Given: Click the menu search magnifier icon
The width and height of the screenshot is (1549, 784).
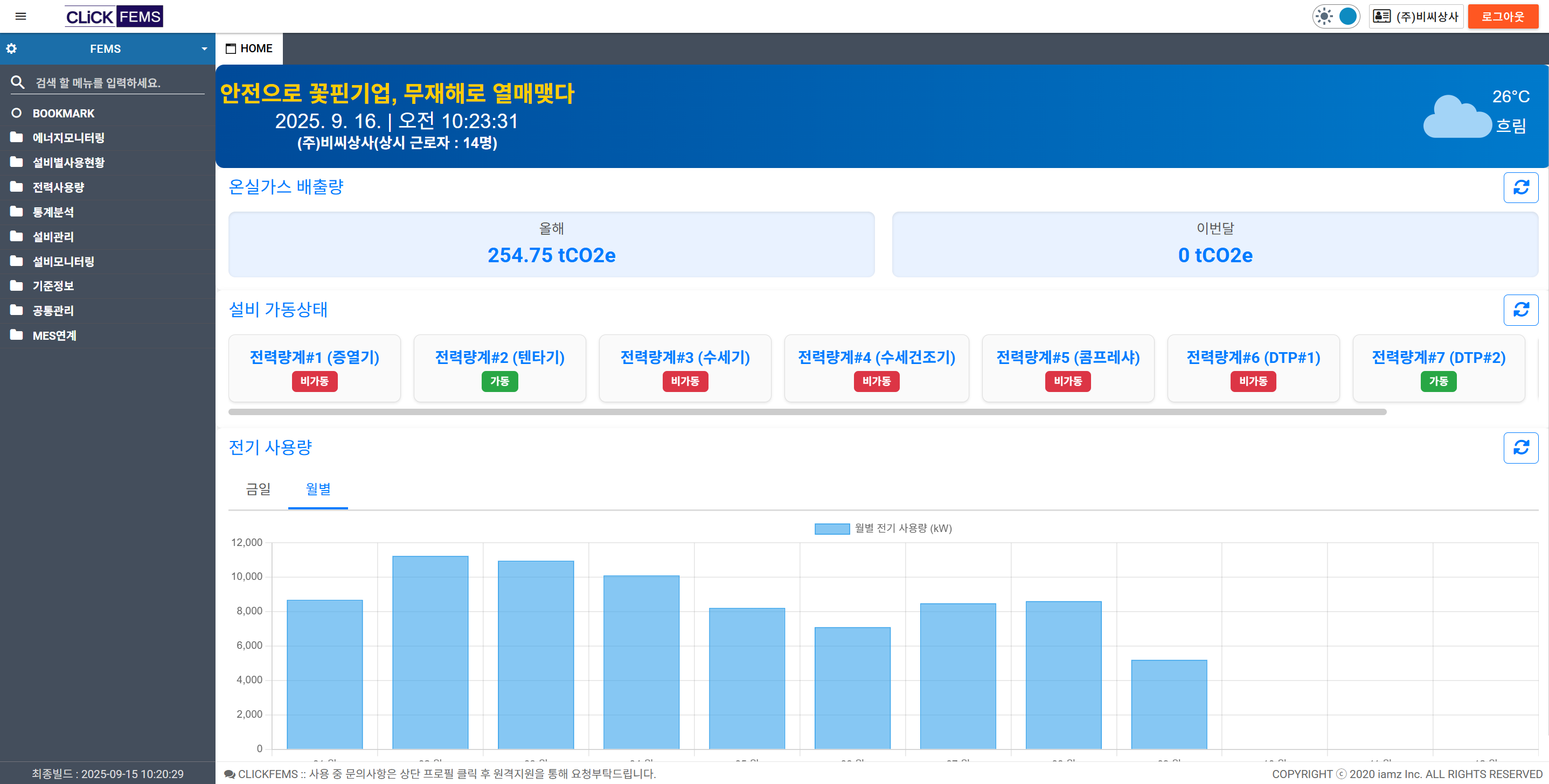Looking at the screenshot, I should point(17,82).
